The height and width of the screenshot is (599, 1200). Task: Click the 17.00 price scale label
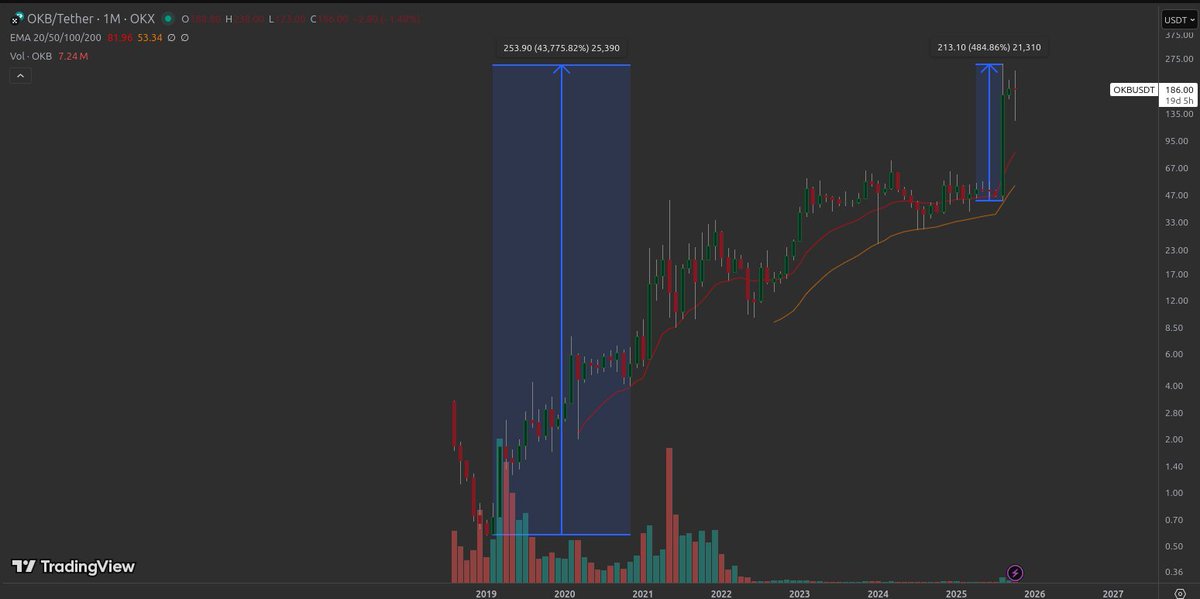click(1177, 274)
